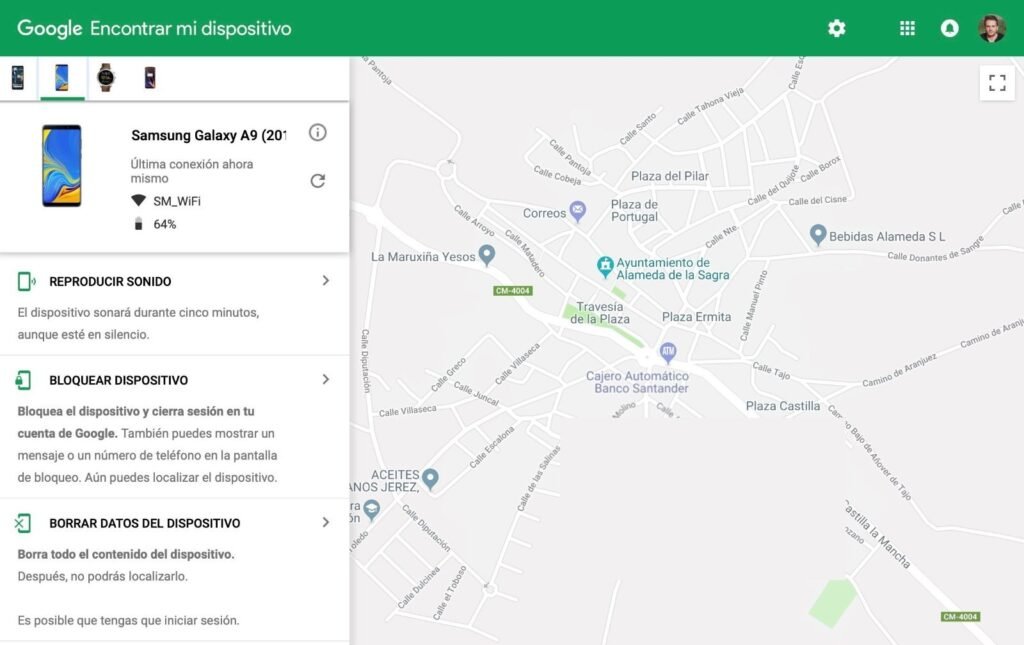Expand the Reproducir Sonido option
The width and height of the screenshot is (1024, 645).
pyautogui.click(x=325, y=281)
